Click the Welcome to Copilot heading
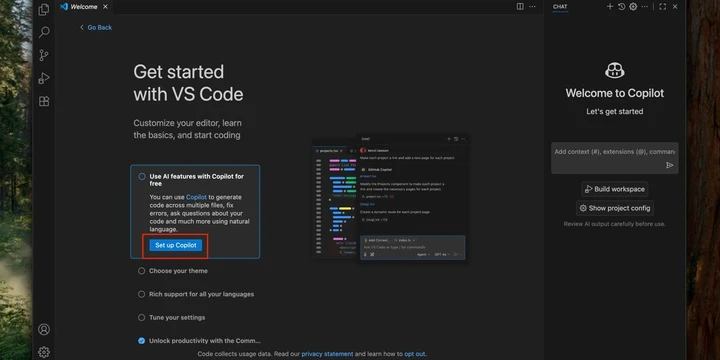The height and width of the screenshot is (360, 720). point(614,93)
